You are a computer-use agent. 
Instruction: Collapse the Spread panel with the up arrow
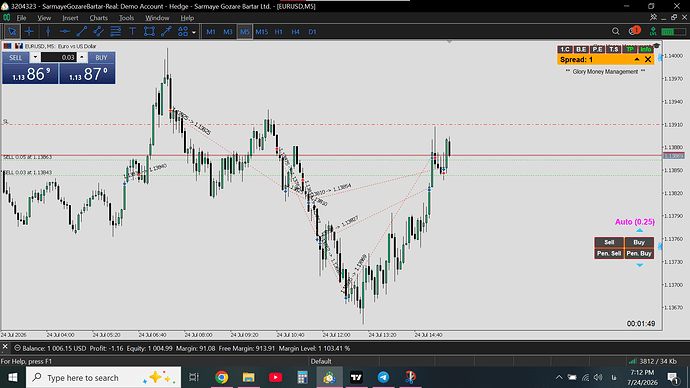637,59
